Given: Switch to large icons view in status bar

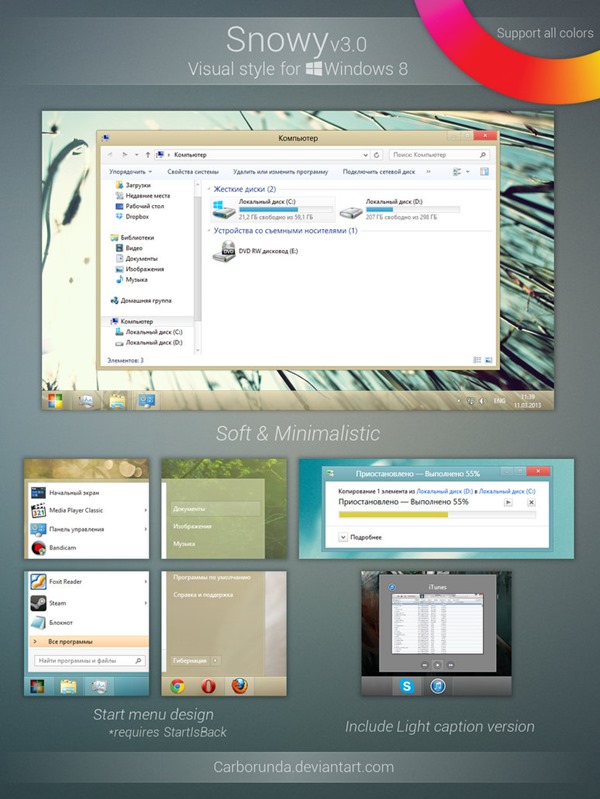Looking at the screenshot, I should click(488, 360).
